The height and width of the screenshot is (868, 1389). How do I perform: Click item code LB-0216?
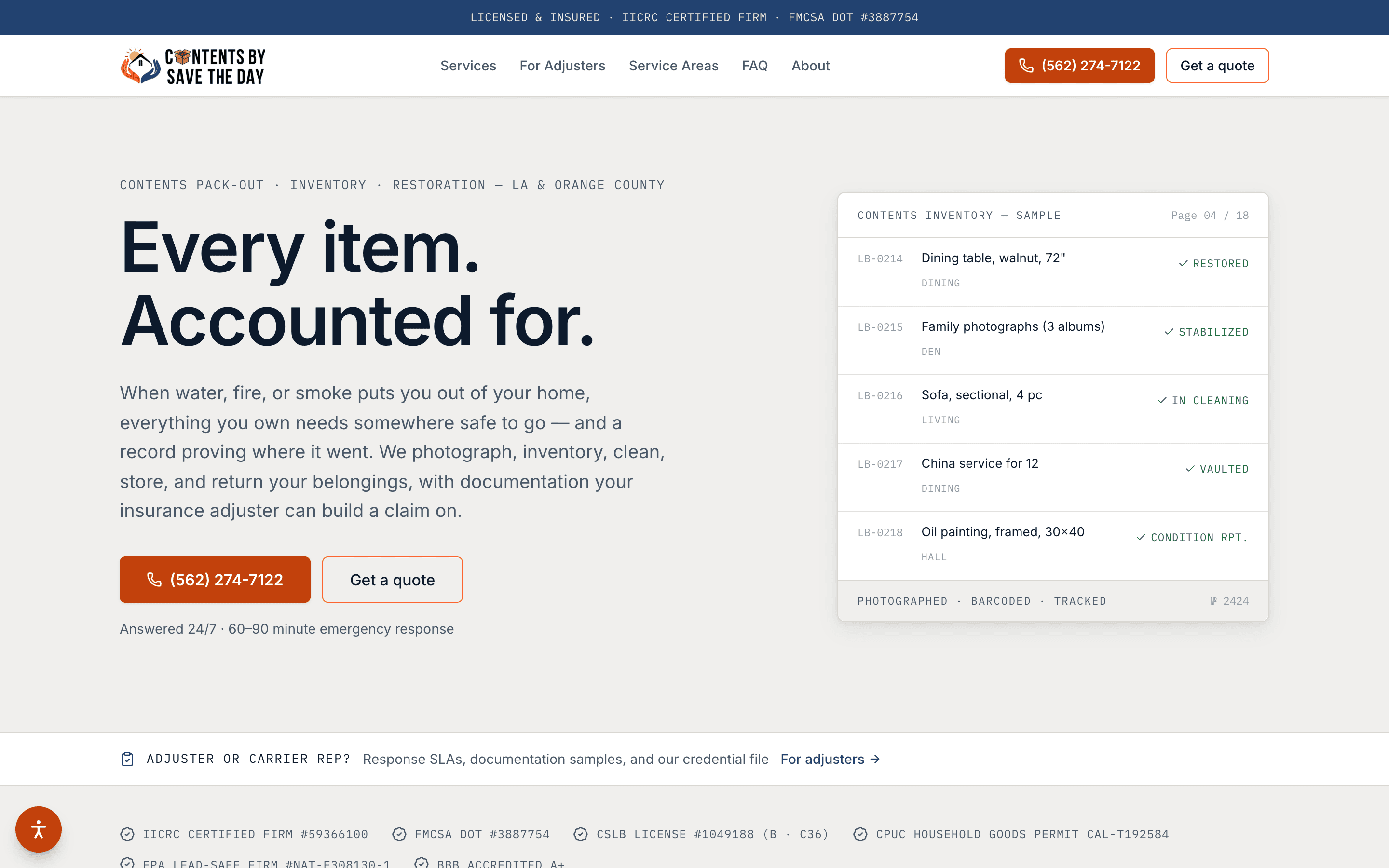point(880,395)
